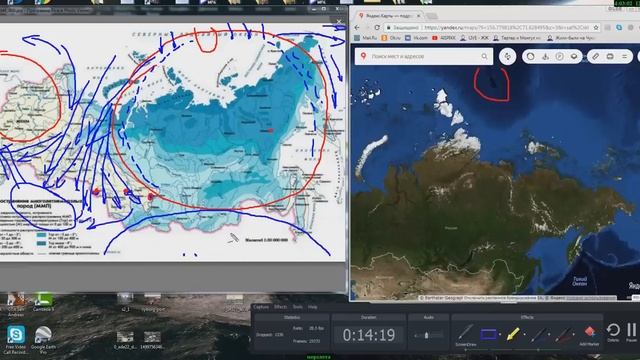Open the hamburger menu in Yandex Maps

624,56
